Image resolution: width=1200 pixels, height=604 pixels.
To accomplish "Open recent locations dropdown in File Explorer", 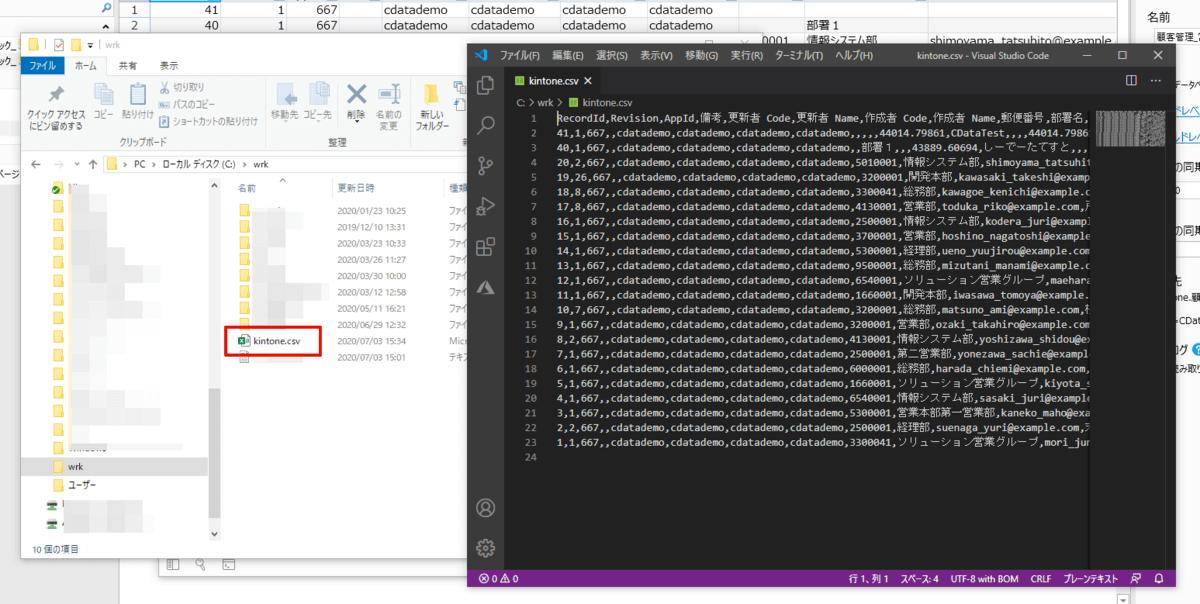I will pos(76,164).
